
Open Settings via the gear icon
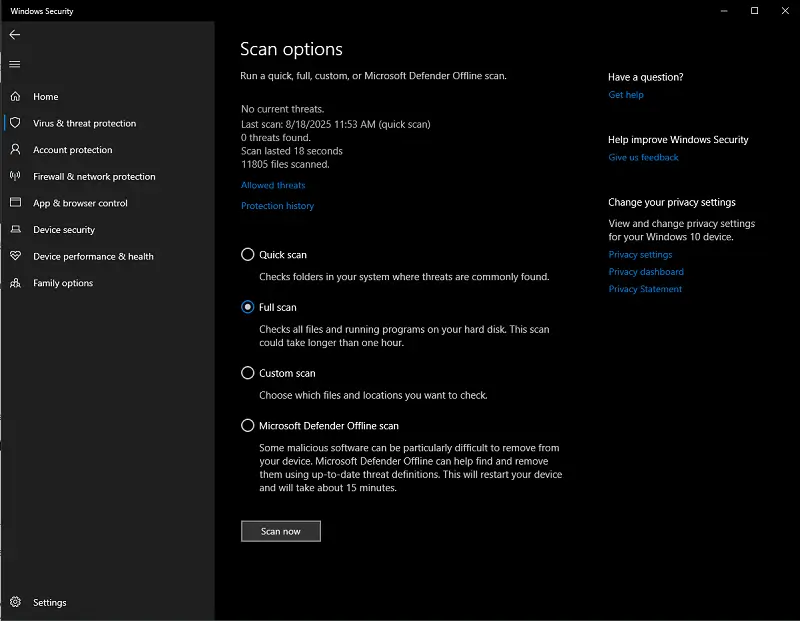pyautogui.click(x=15, y=603)
